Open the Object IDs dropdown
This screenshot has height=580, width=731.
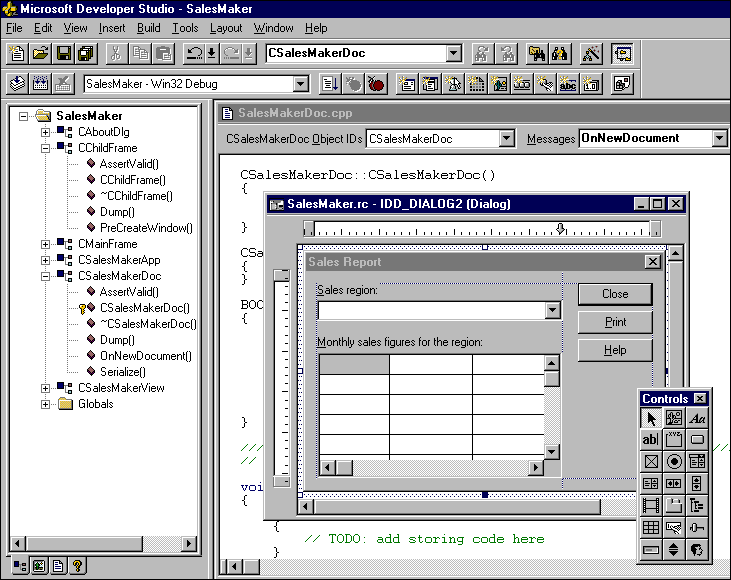[x=506, y=138]
